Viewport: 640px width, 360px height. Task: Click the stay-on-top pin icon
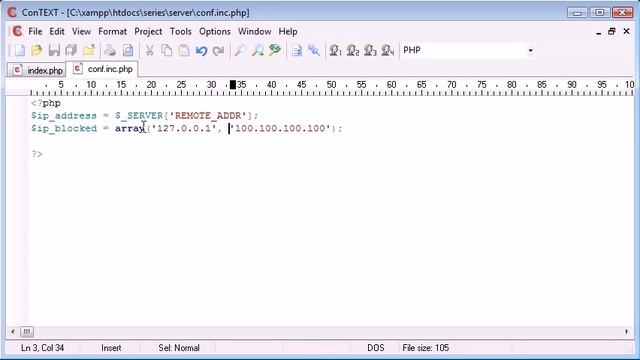tap(314, 50)
